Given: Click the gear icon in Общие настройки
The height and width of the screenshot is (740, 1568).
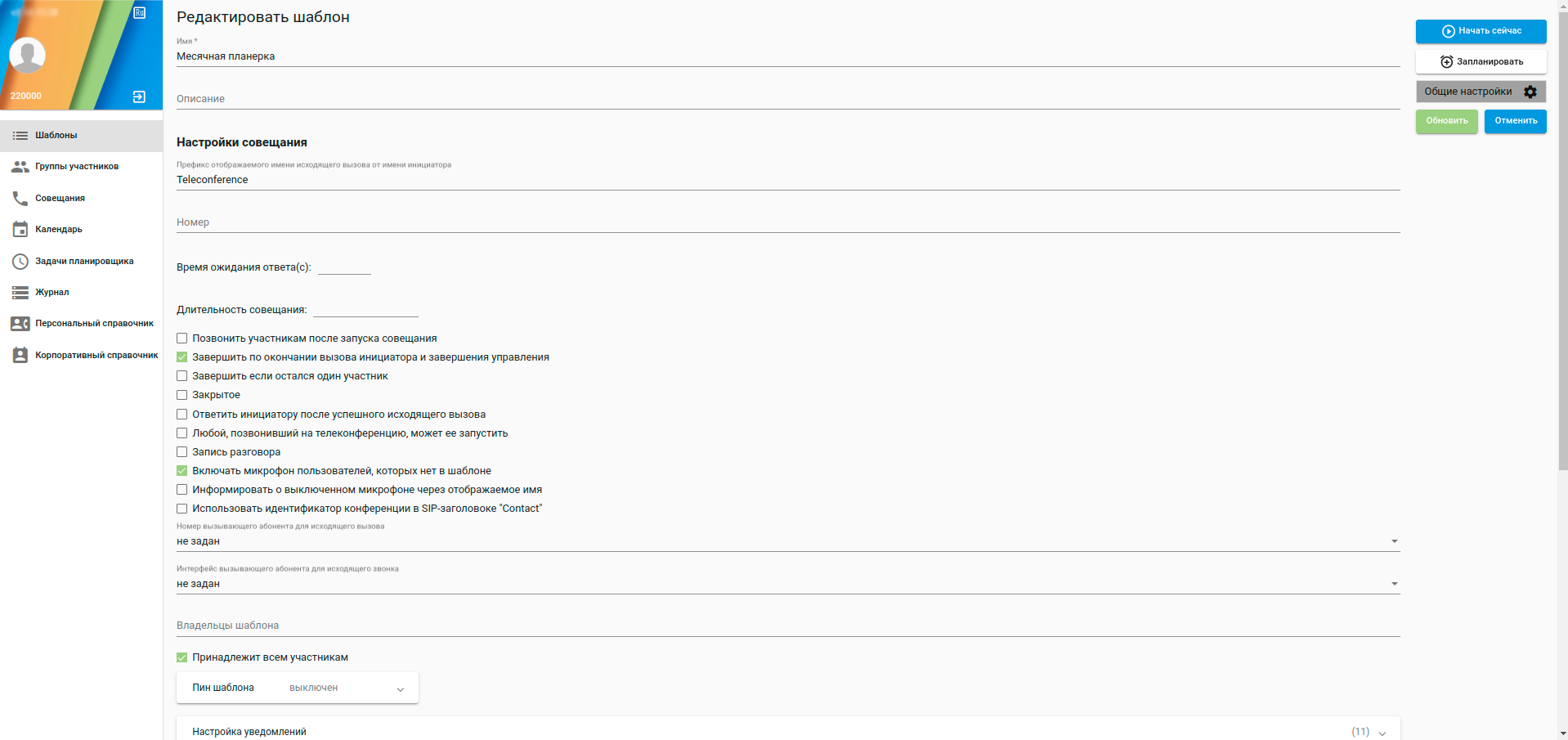Looking at the screenshot, I should tap(1530, 92).
